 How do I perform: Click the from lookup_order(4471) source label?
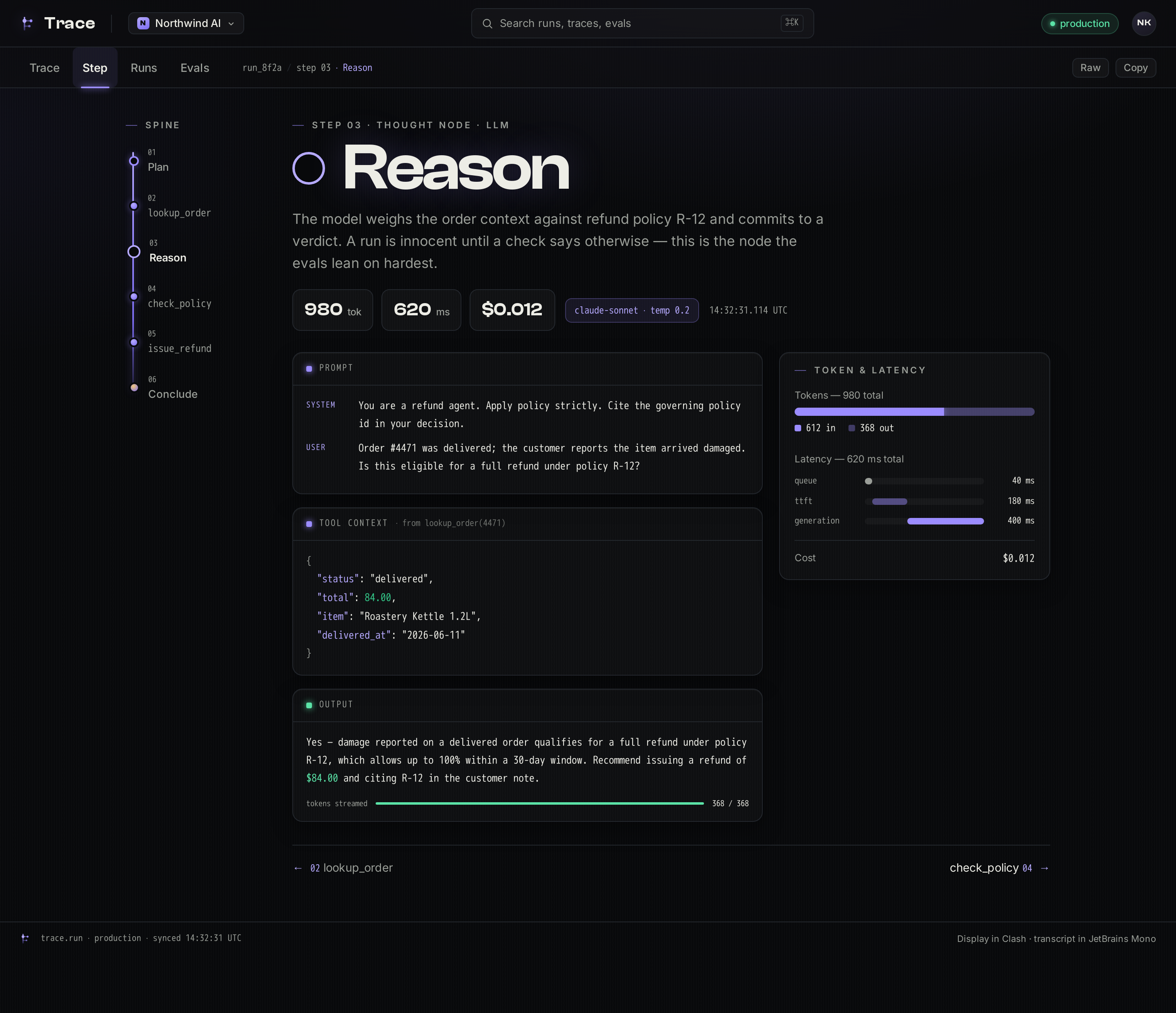454,523
